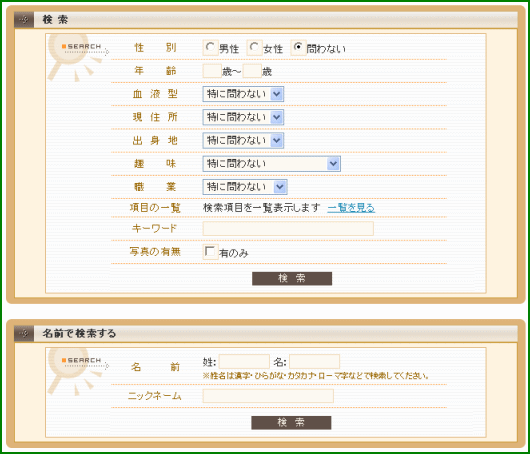This screenshot has width=530, height=454.
Task: Click the minimum age input box
Action: click(212, 71)
